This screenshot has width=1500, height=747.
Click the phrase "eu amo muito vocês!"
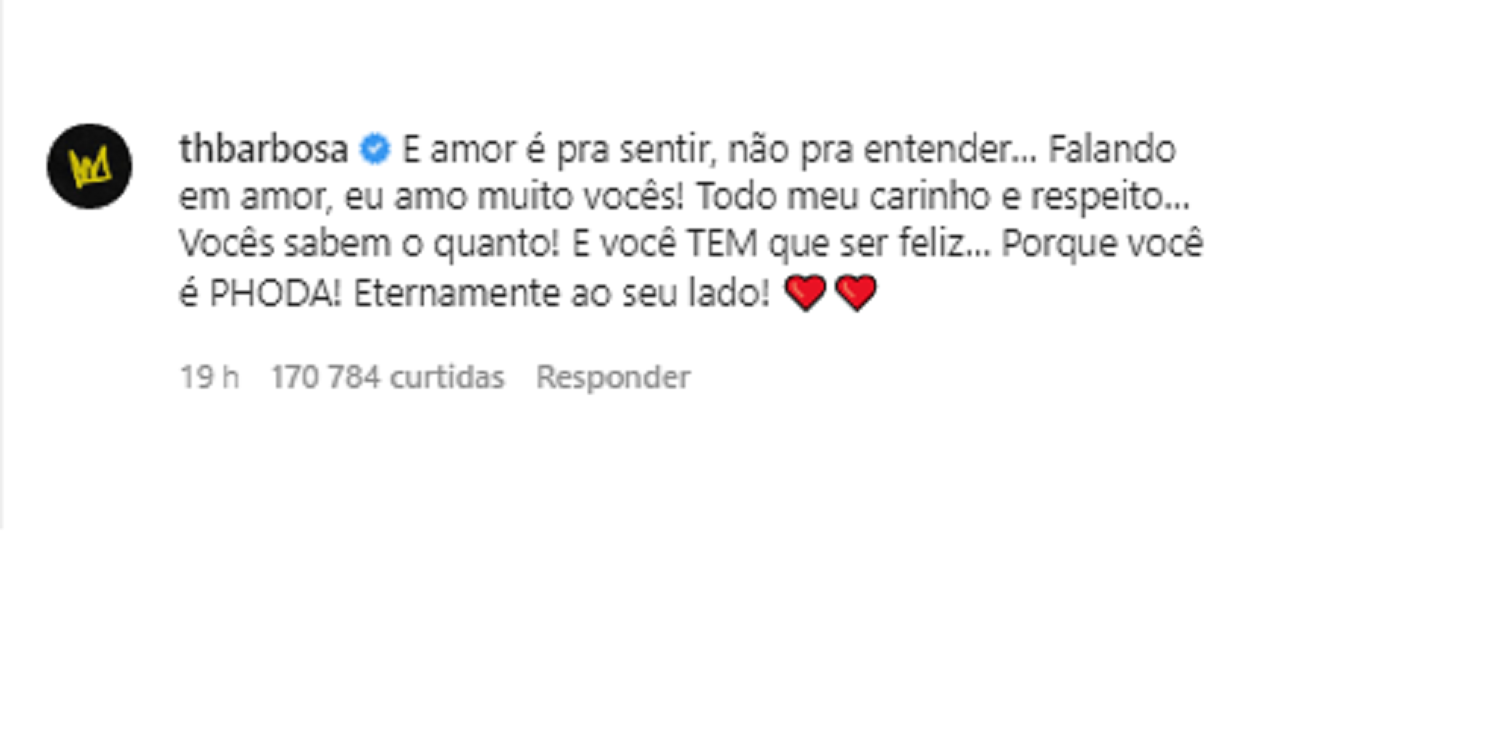pos(514,197)
